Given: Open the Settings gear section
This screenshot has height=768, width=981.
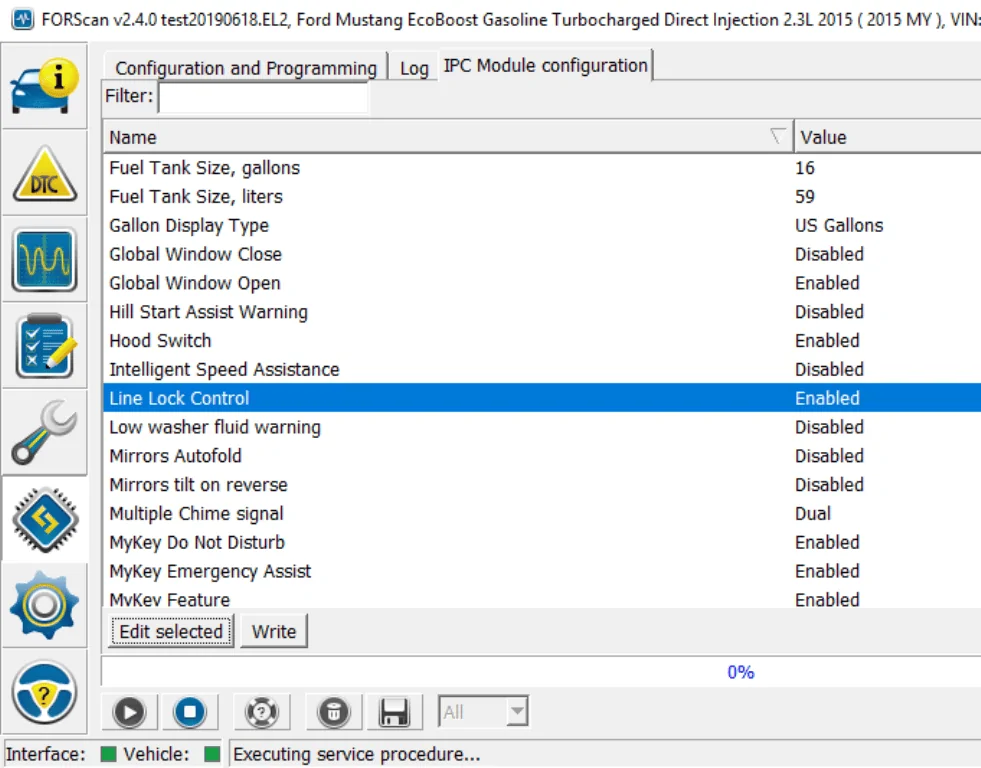Looking at the screenshot, I should [44, 605].
